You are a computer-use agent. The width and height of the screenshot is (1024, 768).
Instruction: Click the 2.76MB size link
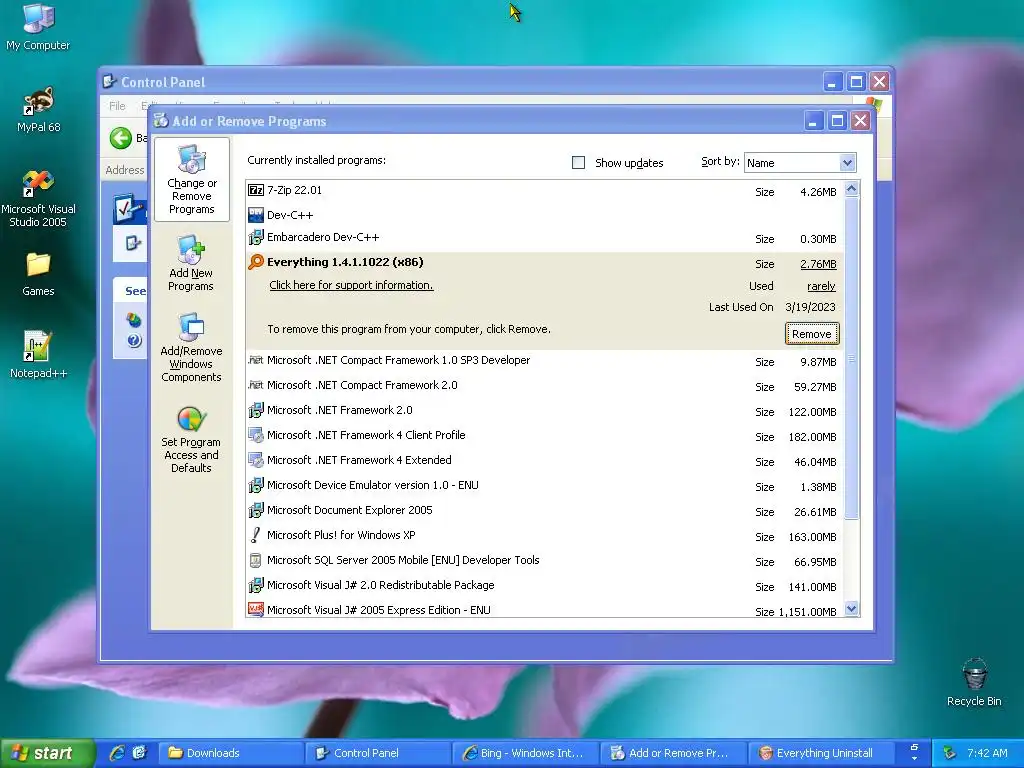coord(818,264)
